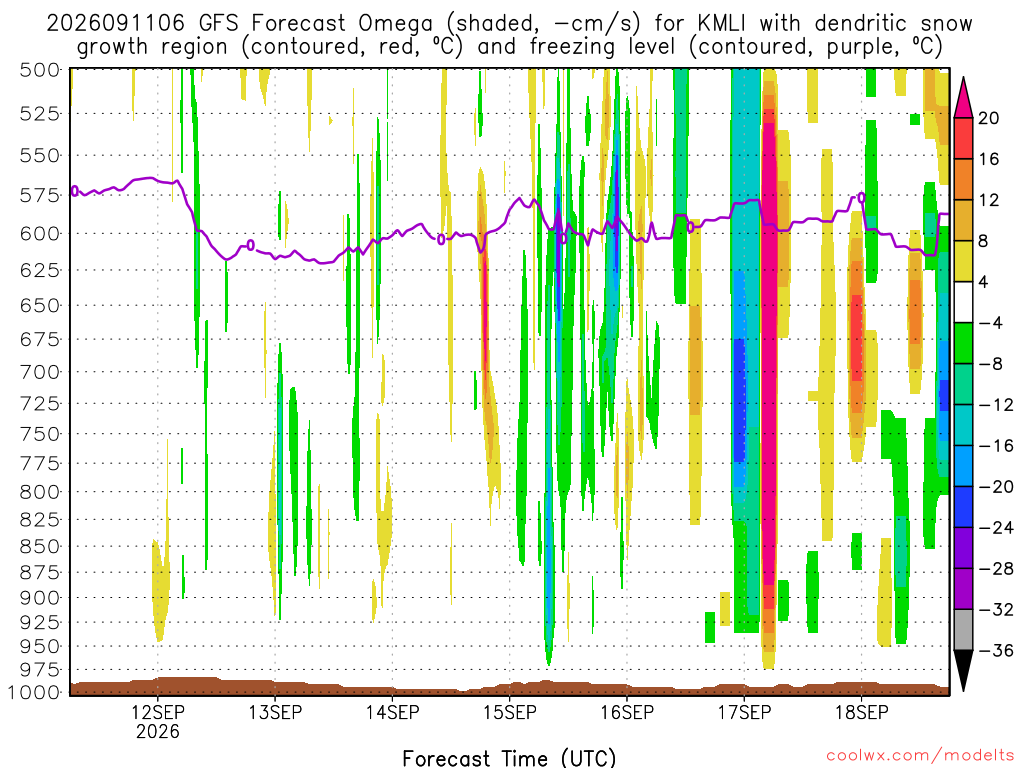Click the coolwx.com/modelts link text

pos(920,756)
